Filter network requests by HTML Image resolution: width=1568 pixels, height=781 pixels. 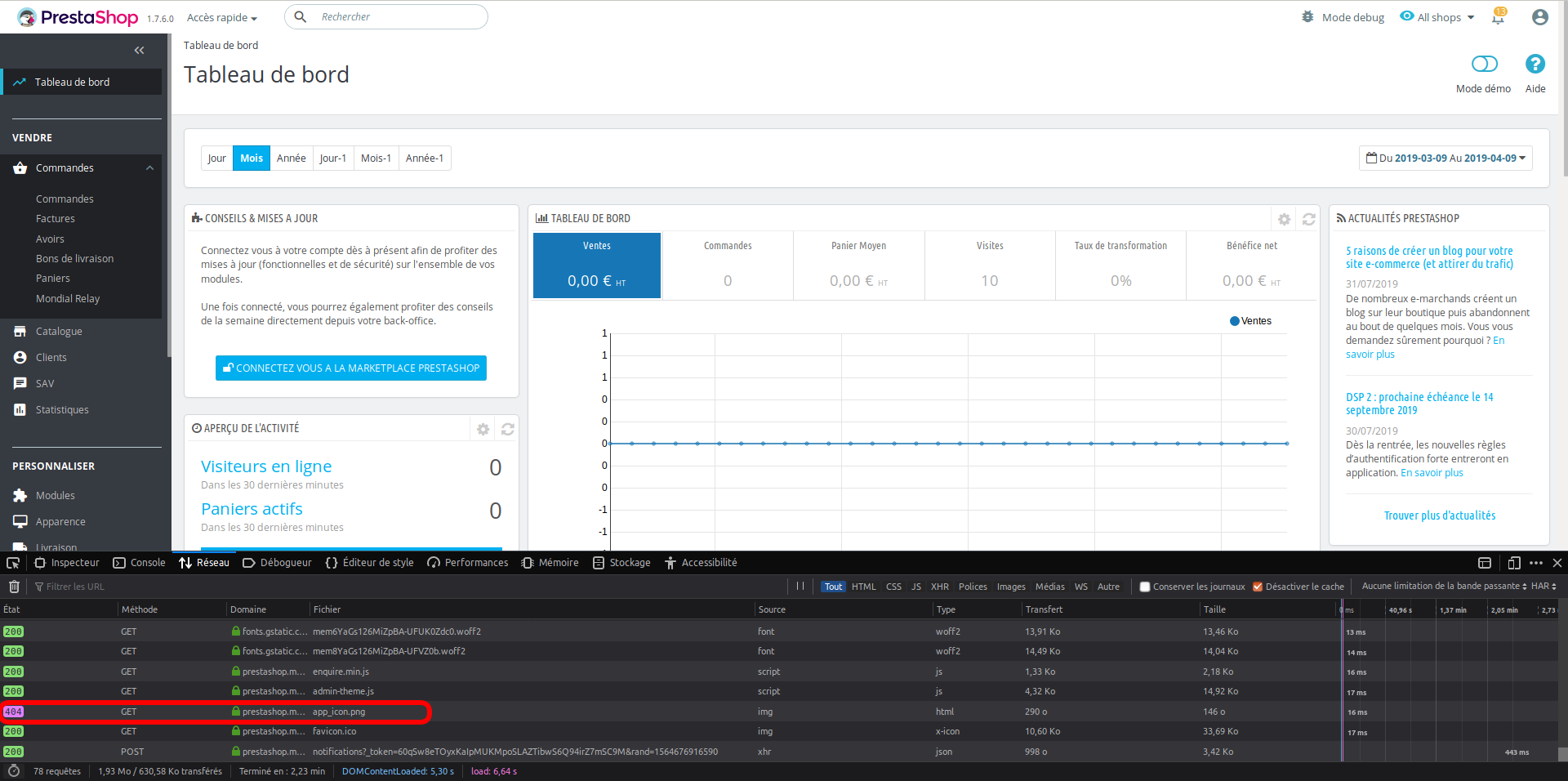pos(863,587)
